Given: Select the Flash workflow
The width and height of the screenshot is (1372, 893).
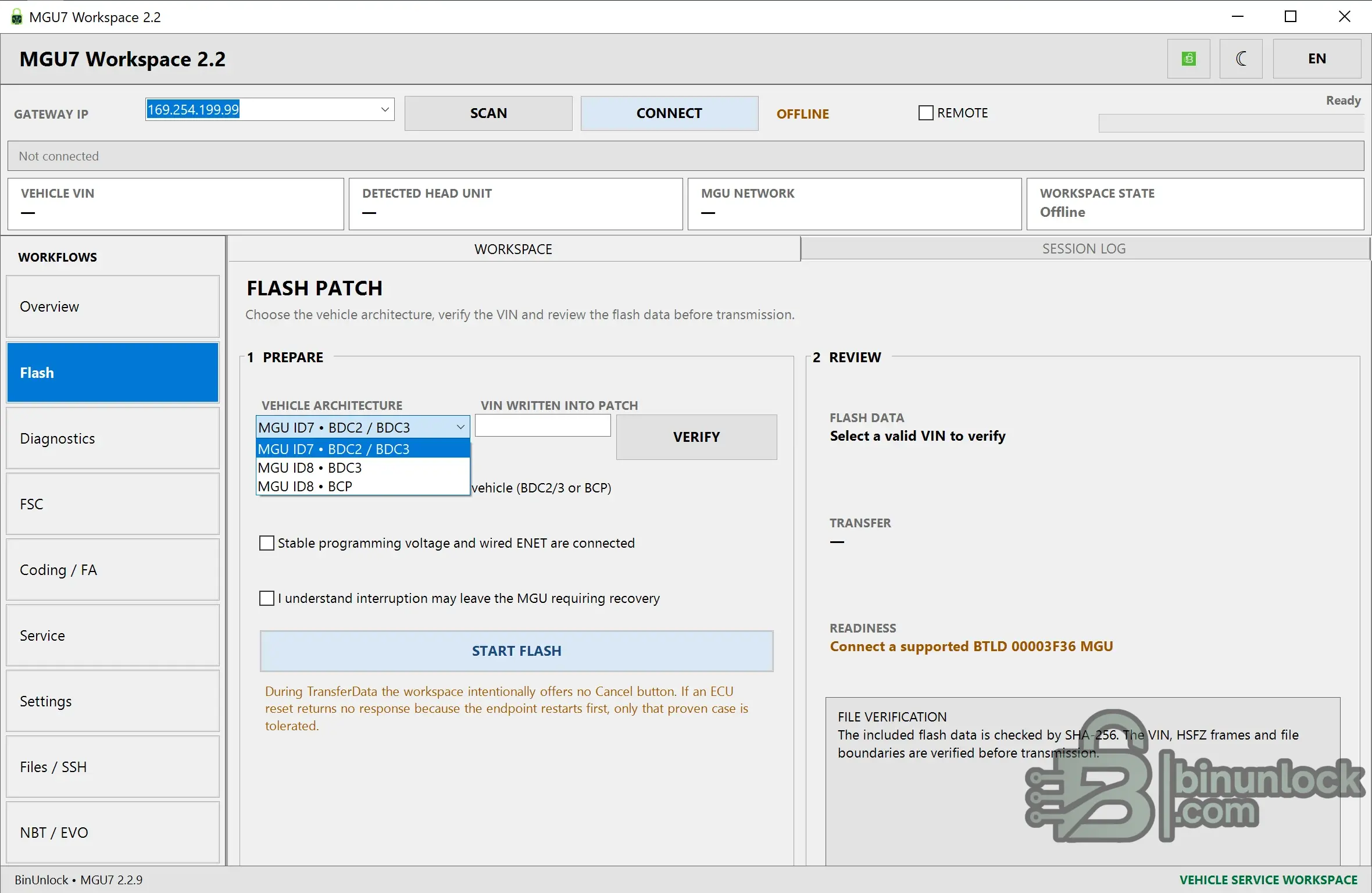Looking at the screenshot, I should click(113, 373).
